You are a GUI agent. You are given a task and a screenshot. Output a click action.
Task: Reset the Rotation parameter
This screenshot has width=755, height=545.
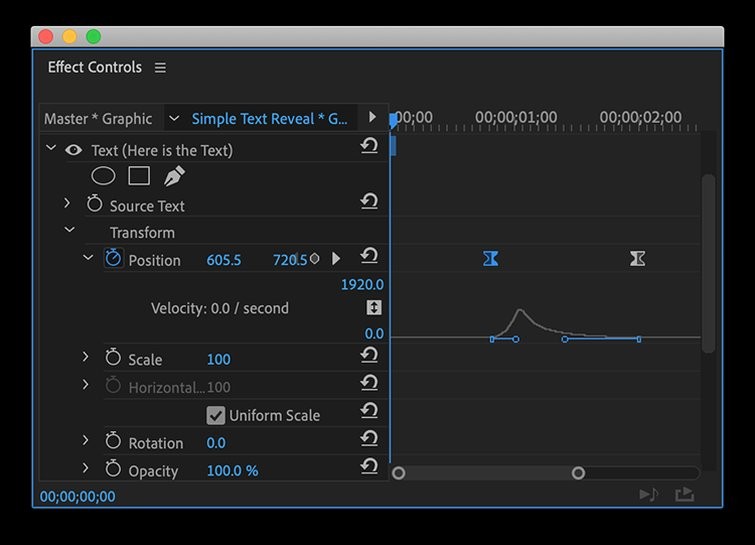pos(369,438)
